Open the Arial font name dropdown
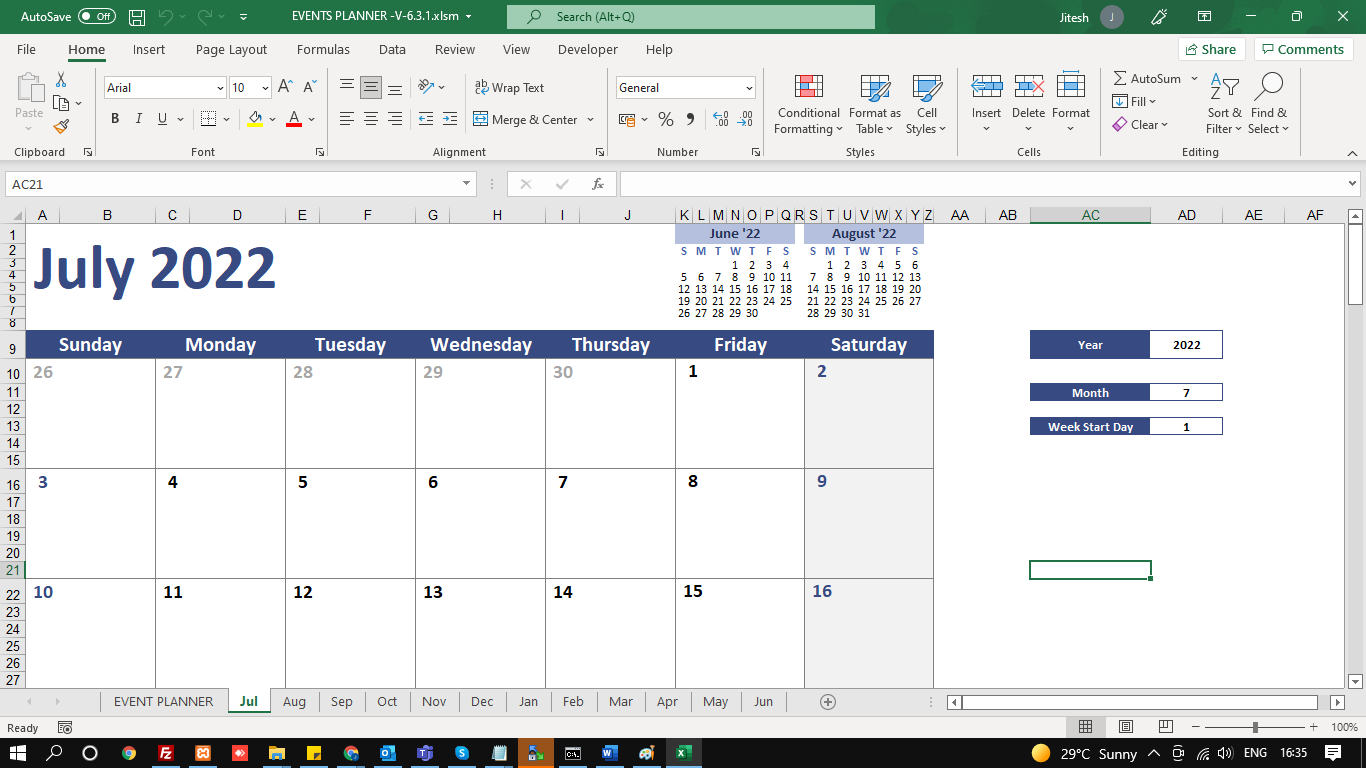Screen dimensions: 1366x768 pyautogui.click(x=220, y=88)
